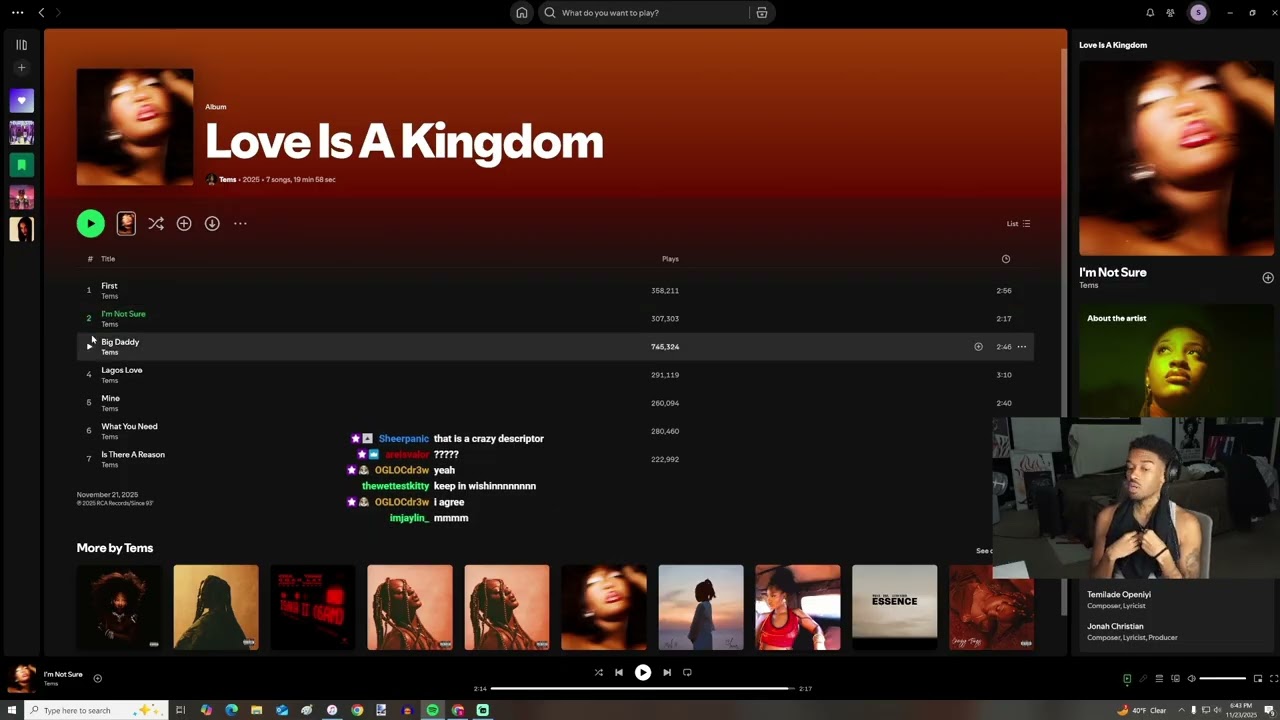
Task: Open the user profile avatar menu
Action: (x=1198, y=13)
